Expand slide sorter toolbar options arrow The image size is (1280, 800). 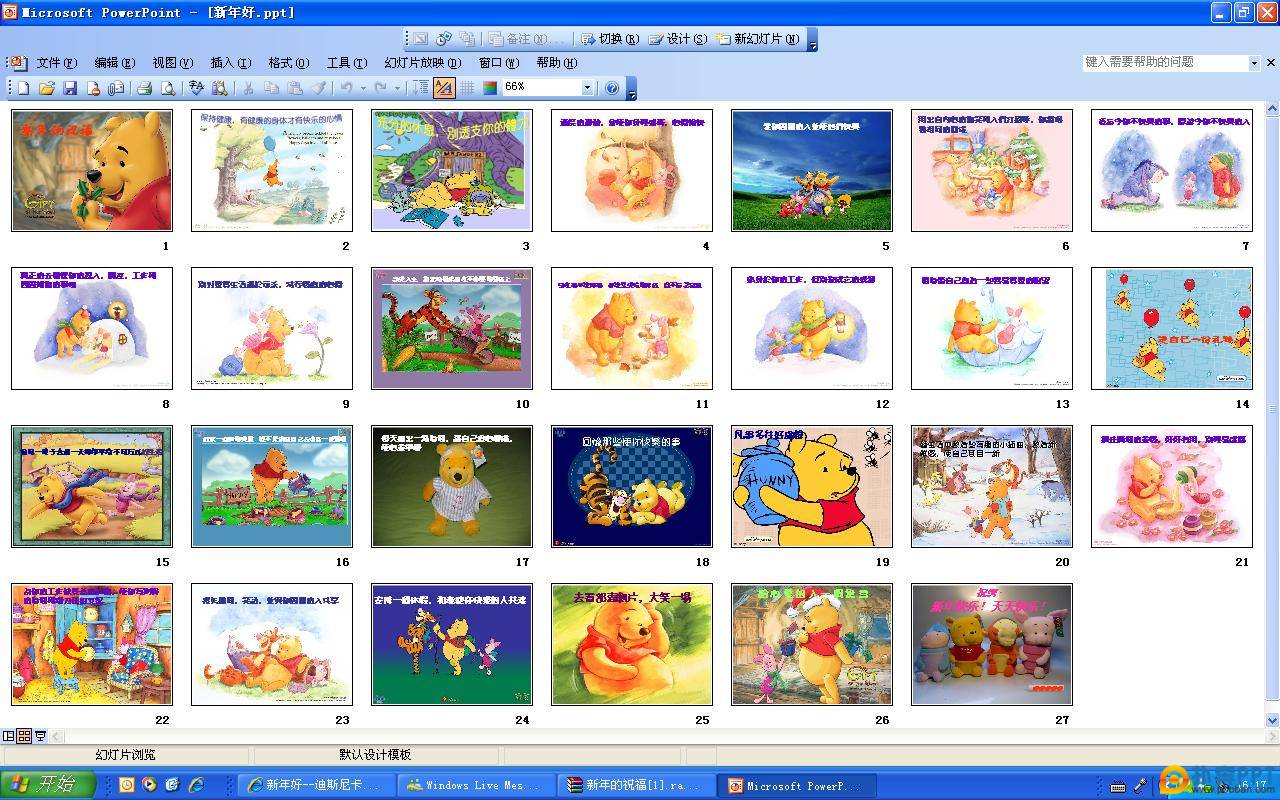pyautogui.click(x=812, y=41)
